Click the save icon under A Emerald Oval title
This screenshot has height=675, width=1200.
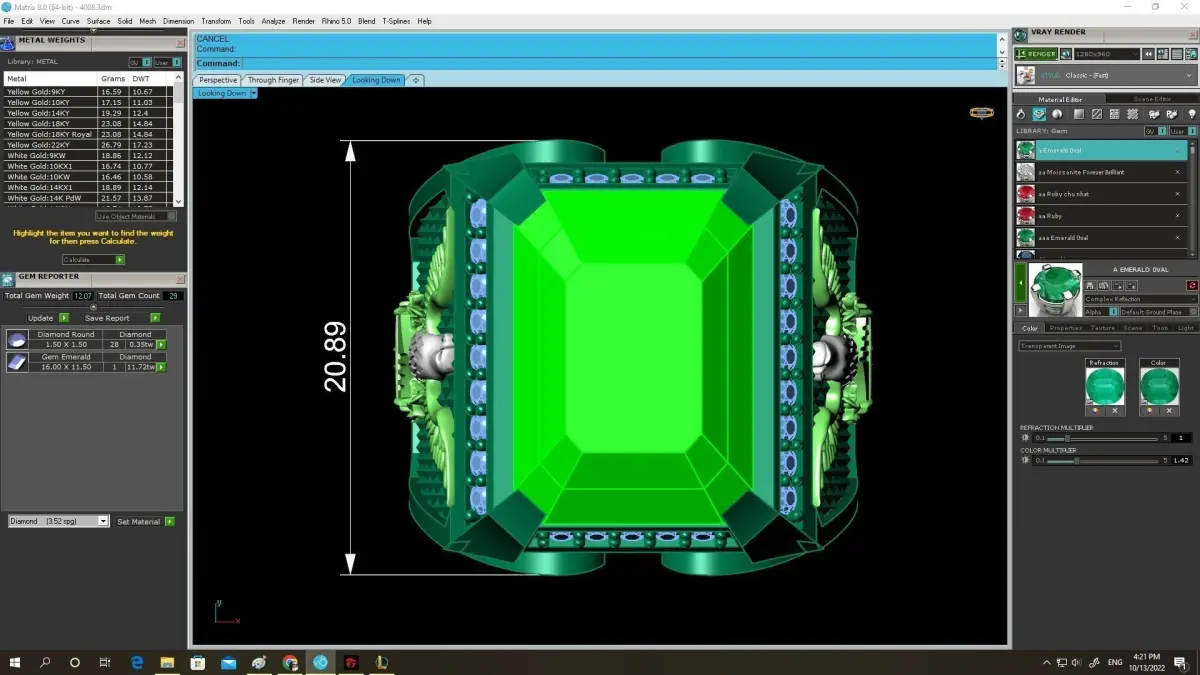click(x=1090, y=286)
